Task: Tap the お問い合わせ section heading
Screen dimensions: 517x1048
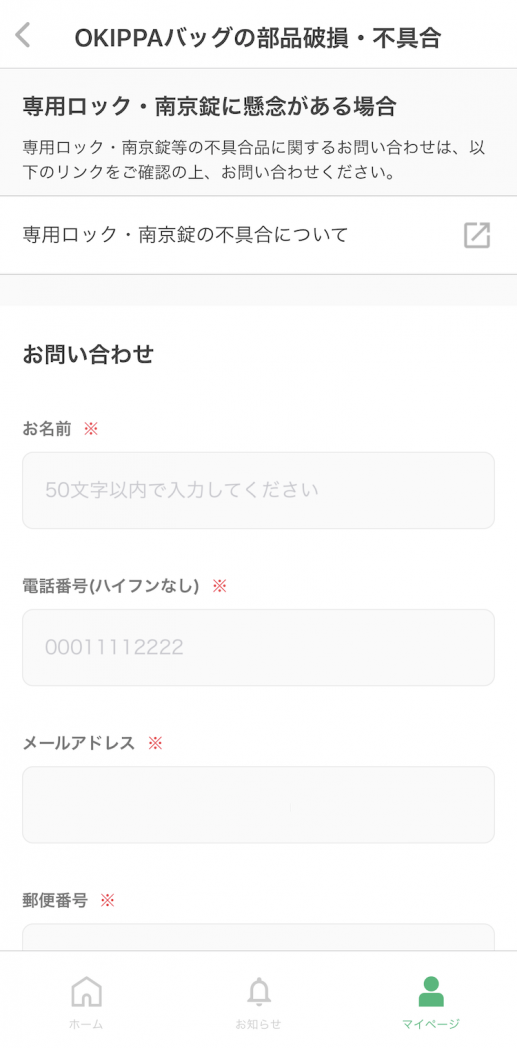Action: pyautogui.click(x=88, y=354)
